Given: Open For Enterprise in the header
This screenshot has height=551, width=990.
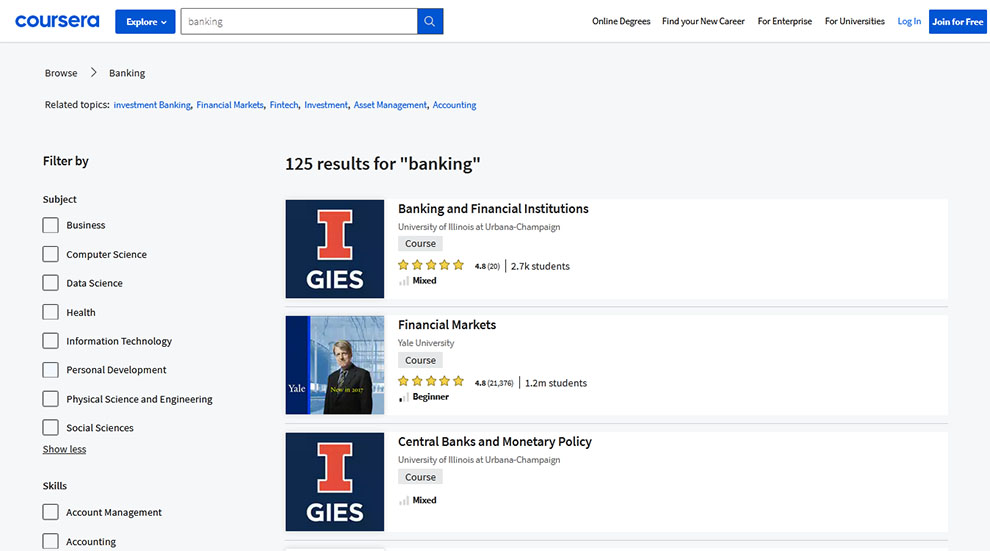Looking at the screenshot, I should 785,21.
